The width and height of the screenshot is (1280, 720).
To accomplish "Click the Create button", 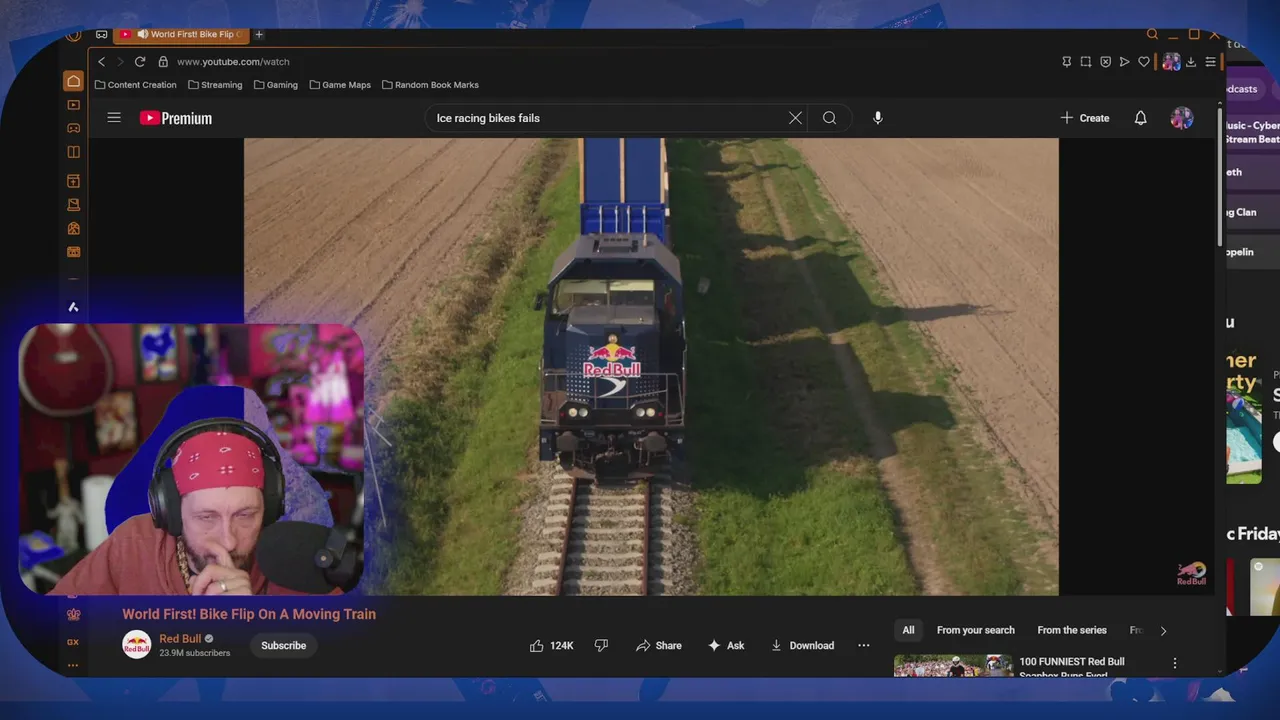I will 1085,118.
